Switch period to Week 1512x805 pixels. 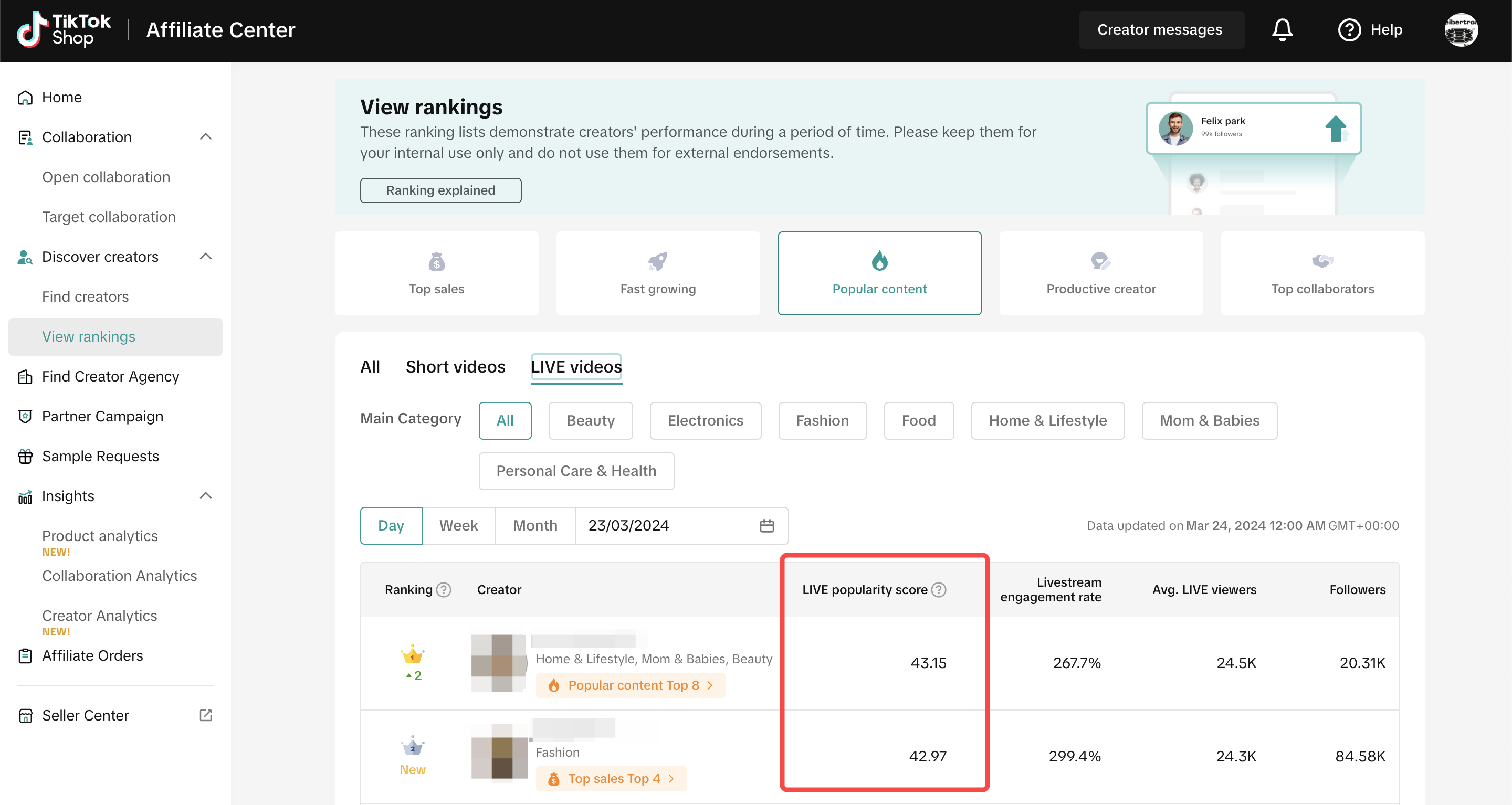click(458, 526)
